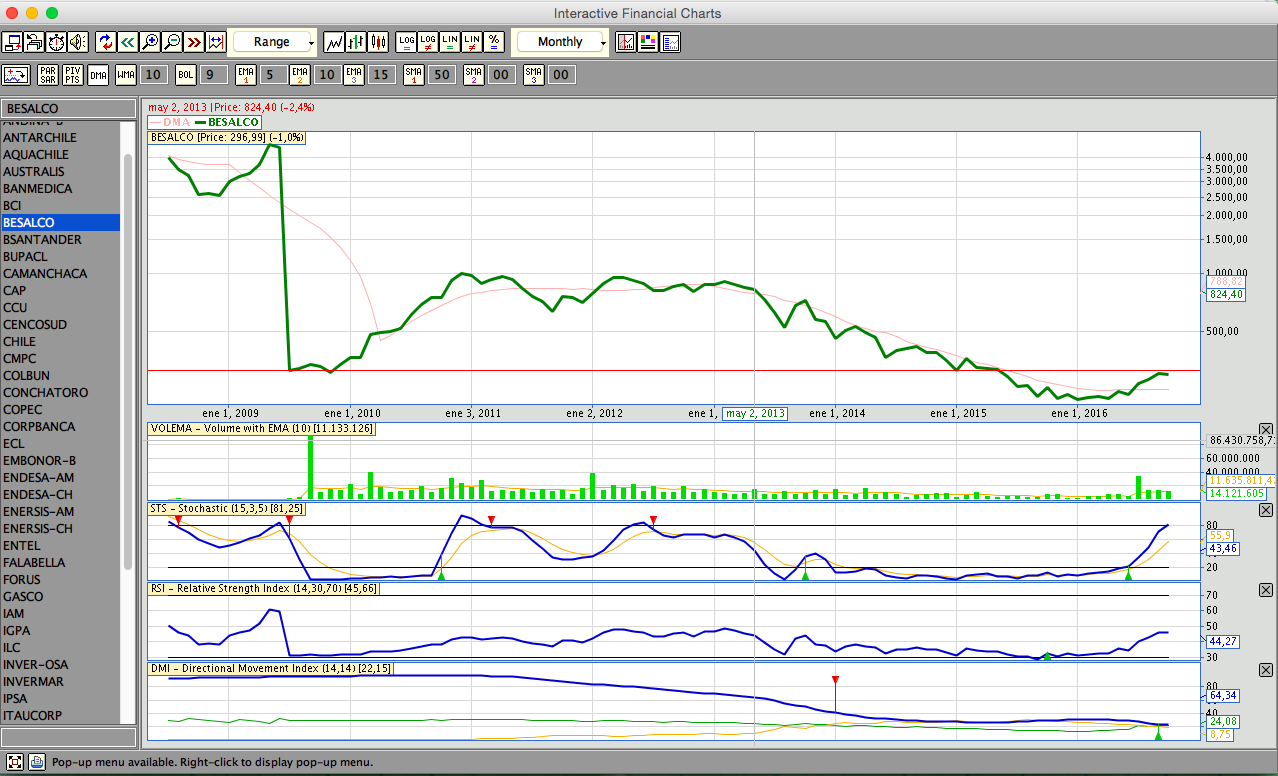Click the BESALCO legend entry

click(227, 122)
